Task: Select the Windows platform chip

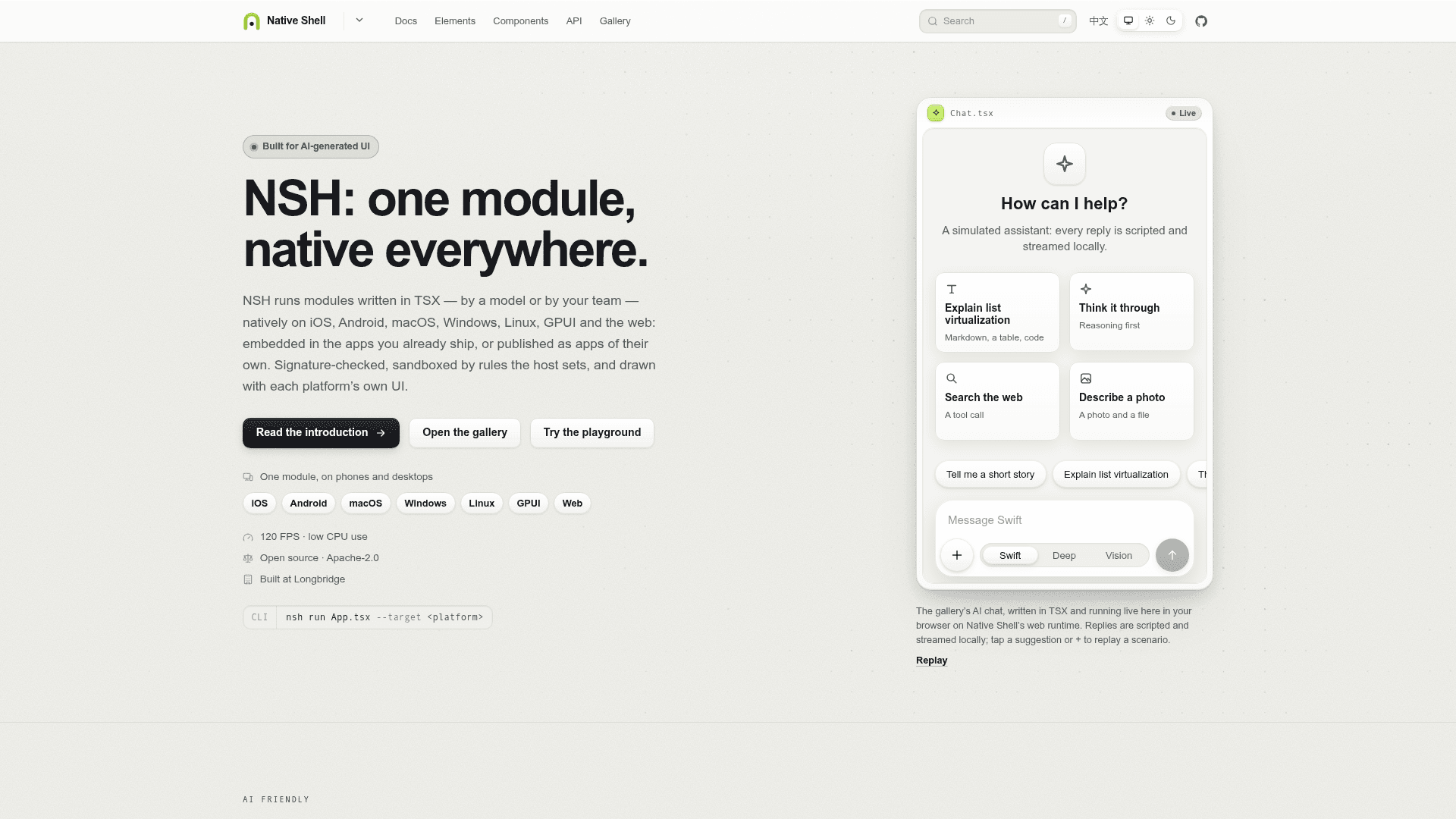Action: pyautogui.click(x=425, y=504)
